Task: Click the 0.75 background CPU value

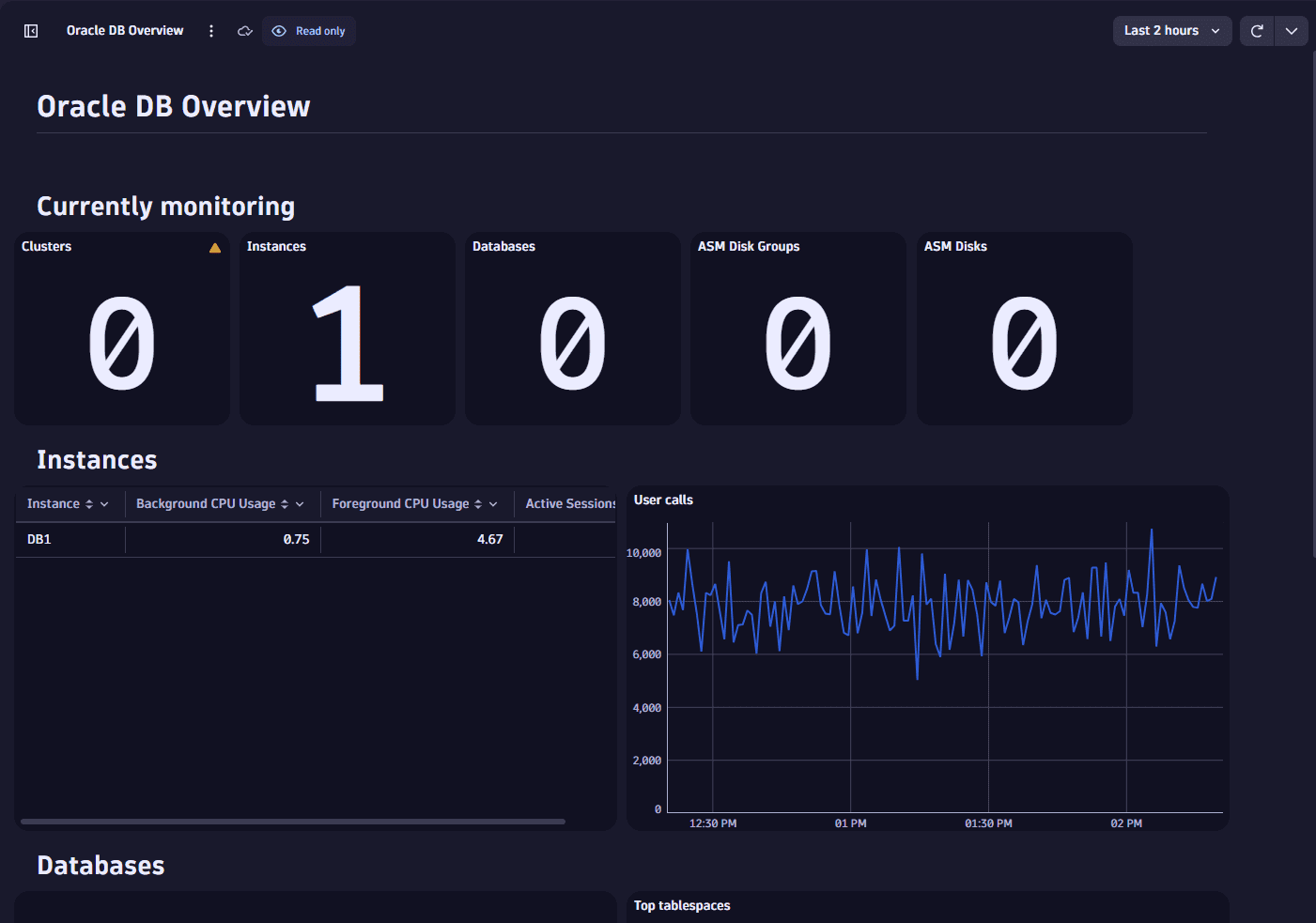Action: 296,539
